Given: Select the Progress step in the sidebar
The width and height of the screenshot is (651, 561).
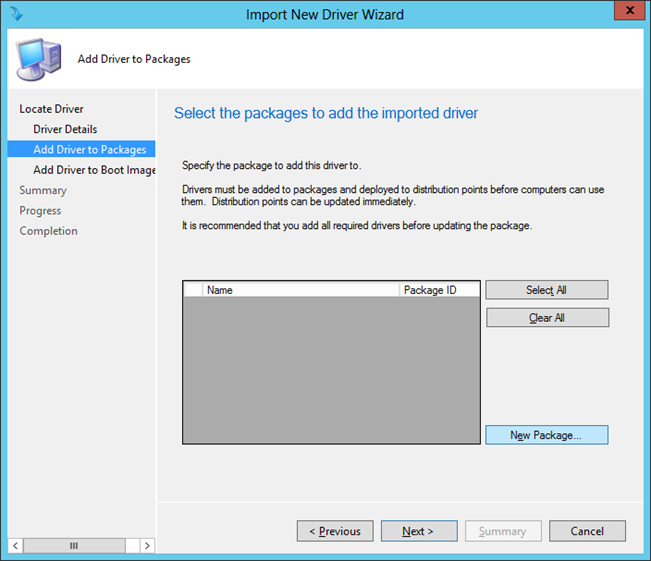Looking at the screenshot, I should (x=40, y=211).
